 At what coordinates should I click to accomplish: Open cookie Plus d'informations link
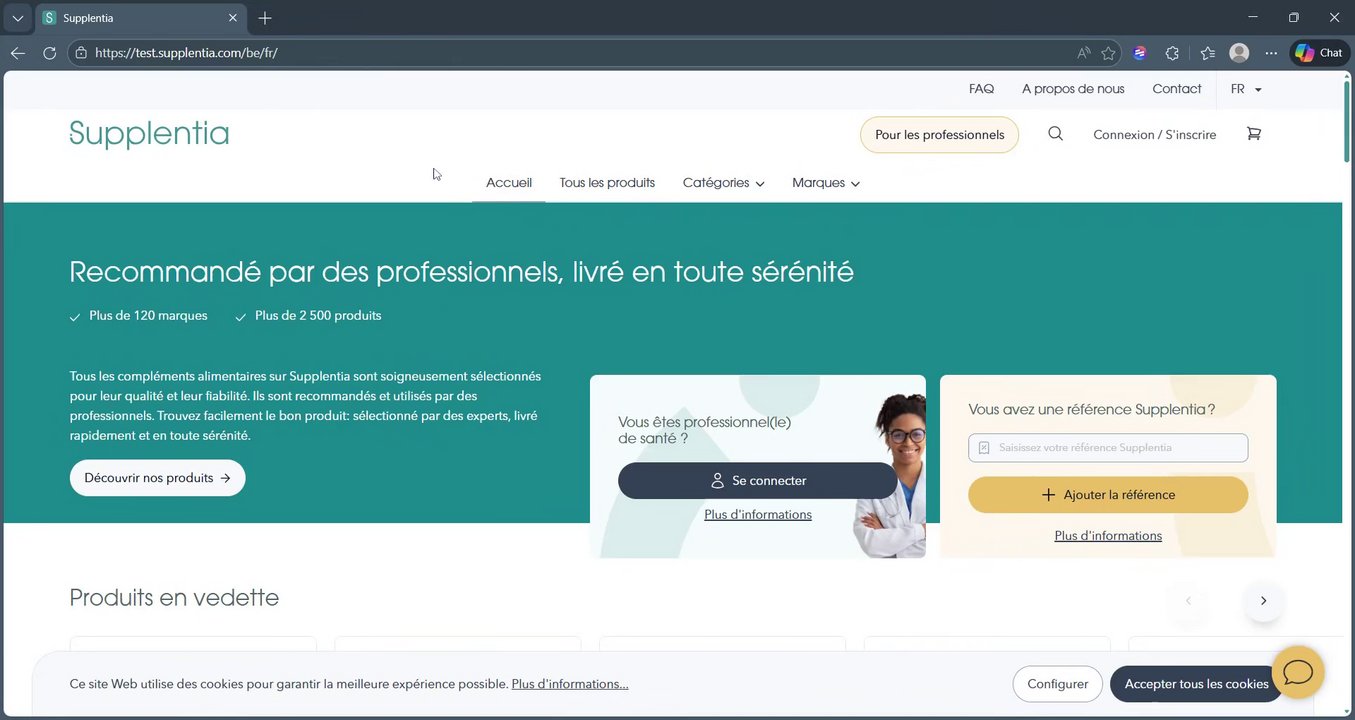[x=570, y=684]
